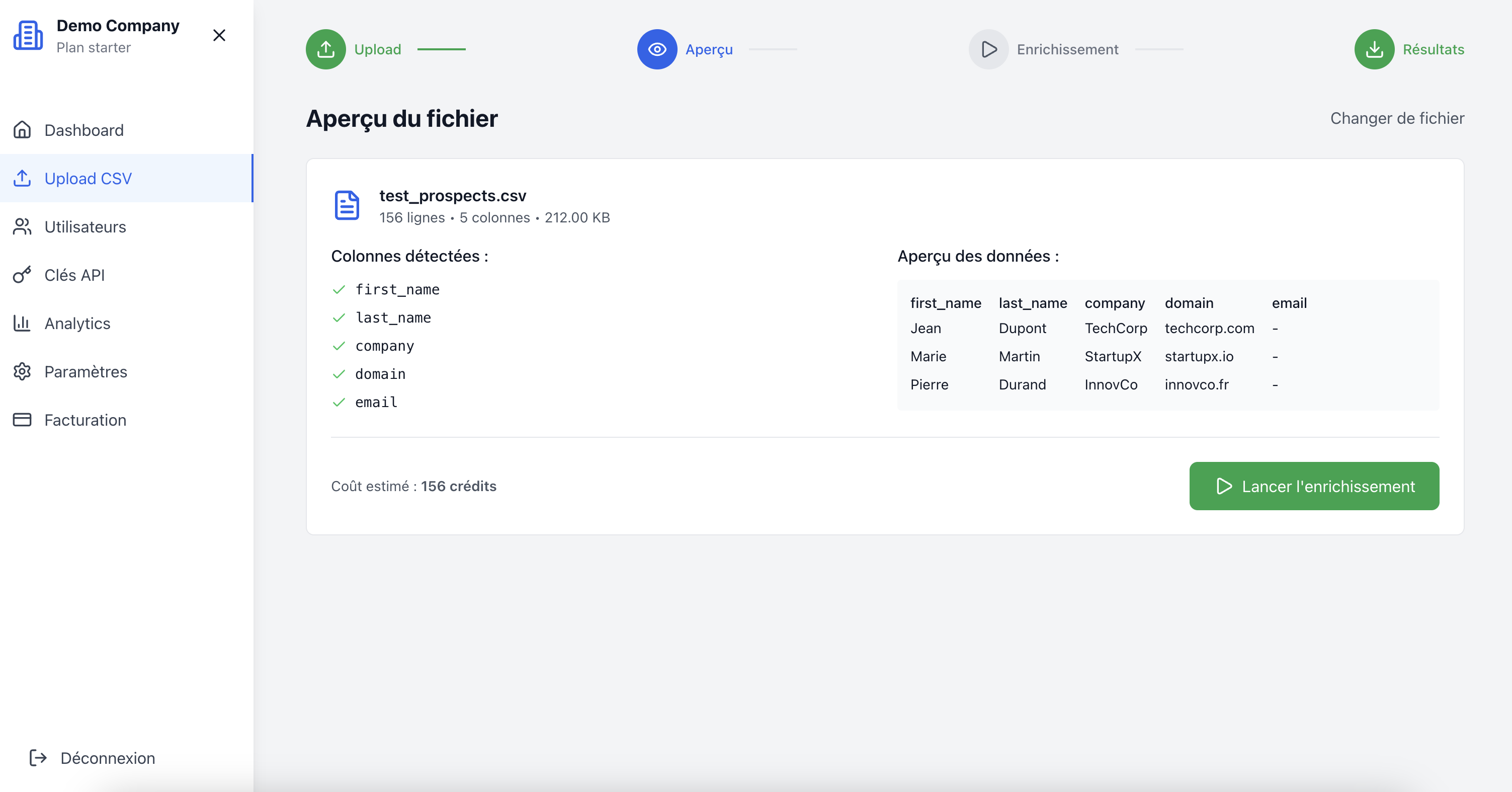Open the Utilisateurs page

[85, 226]
